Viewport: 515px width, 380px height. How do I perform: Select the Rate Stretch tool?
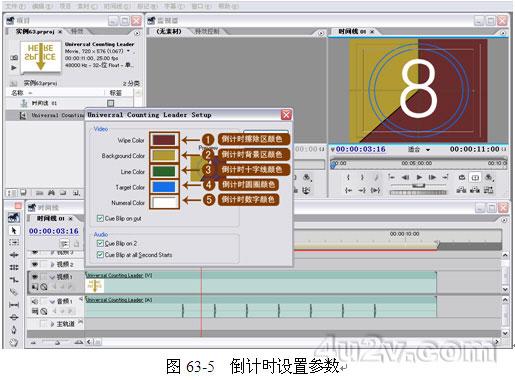14,280
